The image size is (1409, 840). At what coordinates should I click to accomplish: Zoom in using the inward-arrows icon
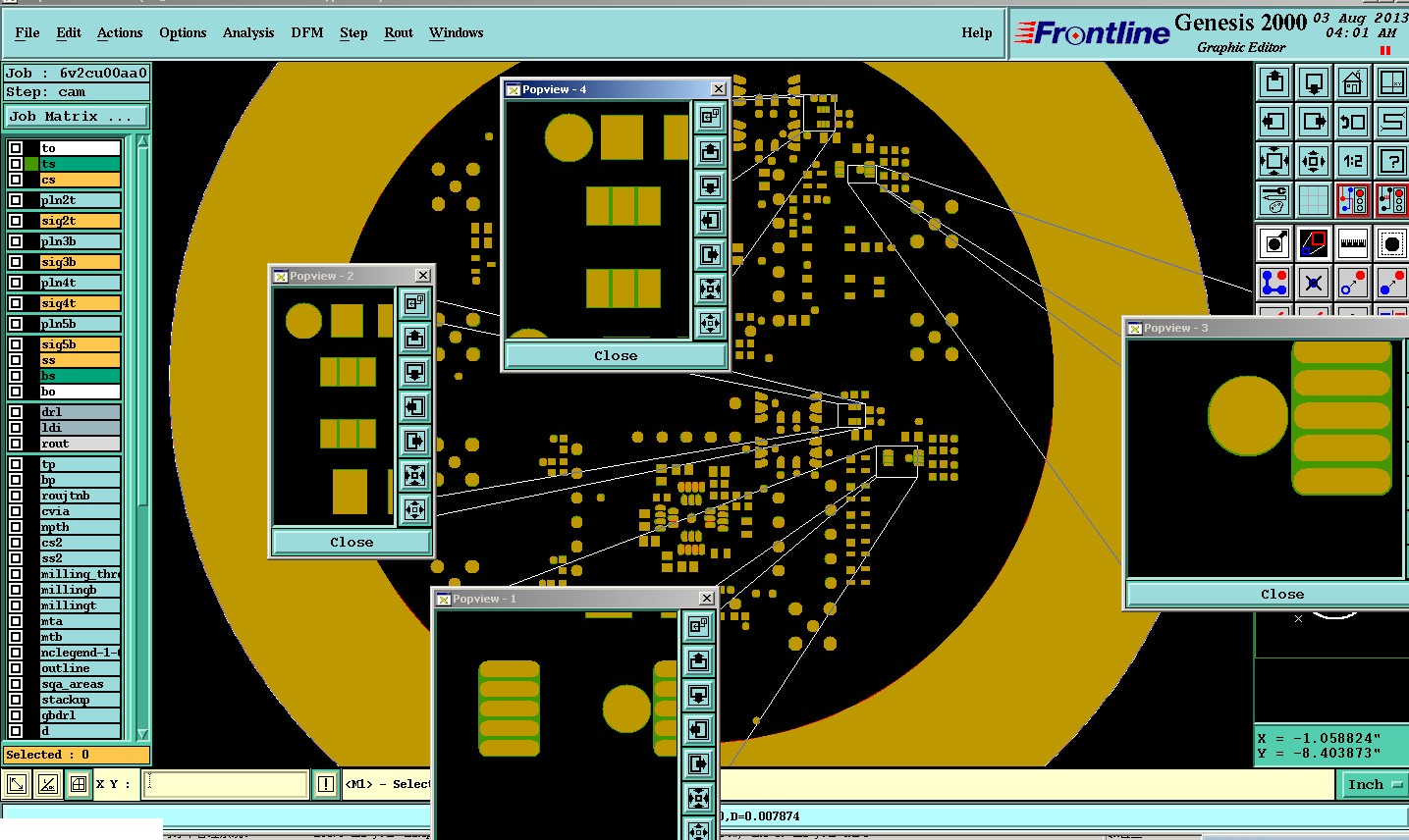1274,161
